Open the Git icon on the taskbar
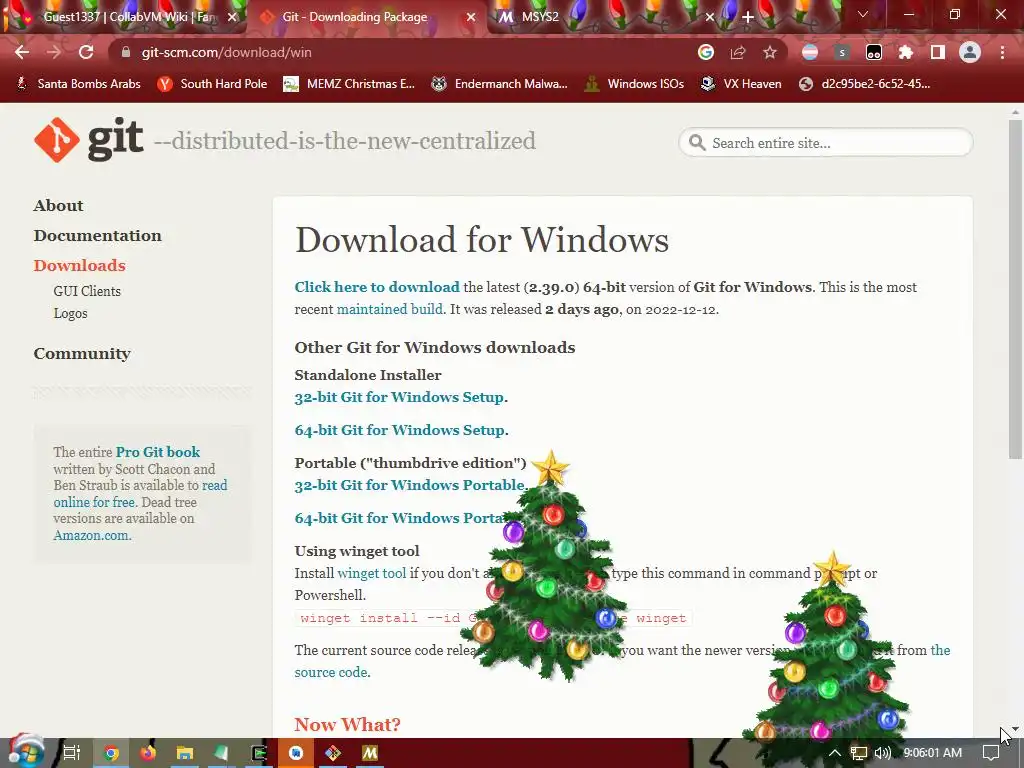Image resolution: width=1024 pixels, height=768 pixels. click(x=332, y=753)
